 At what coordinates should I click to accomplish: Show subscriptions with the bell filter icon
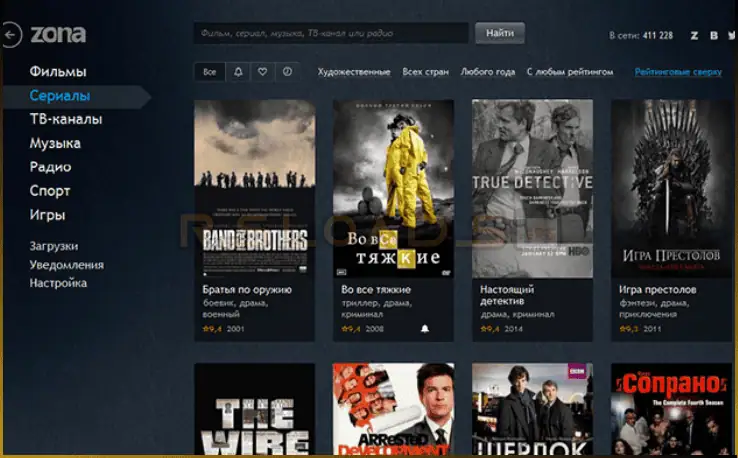(238, 72)
